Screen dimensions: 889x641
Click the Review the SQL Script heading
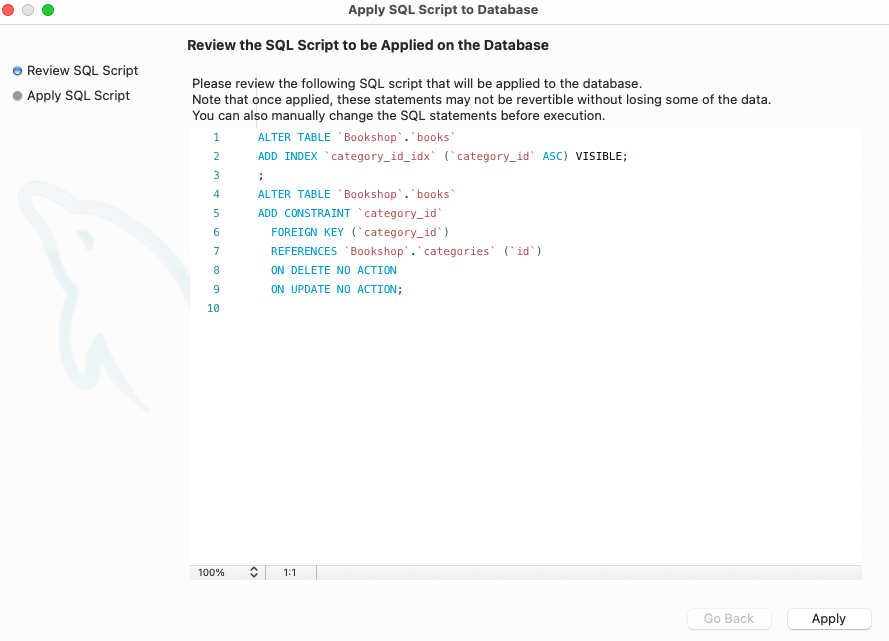(368, 45)
